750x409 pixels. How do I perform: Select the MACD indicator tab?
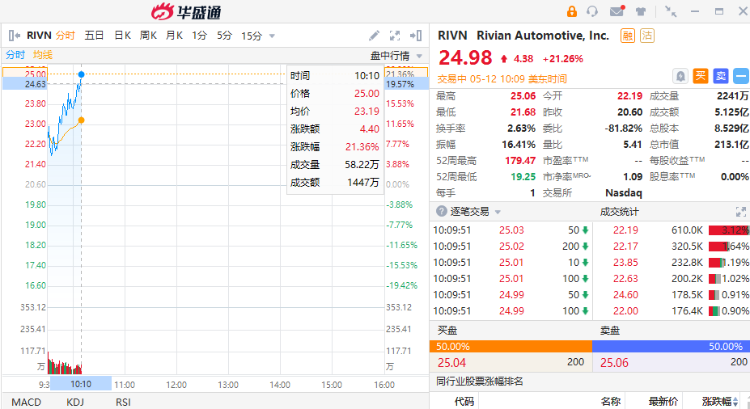click(26, 402)
